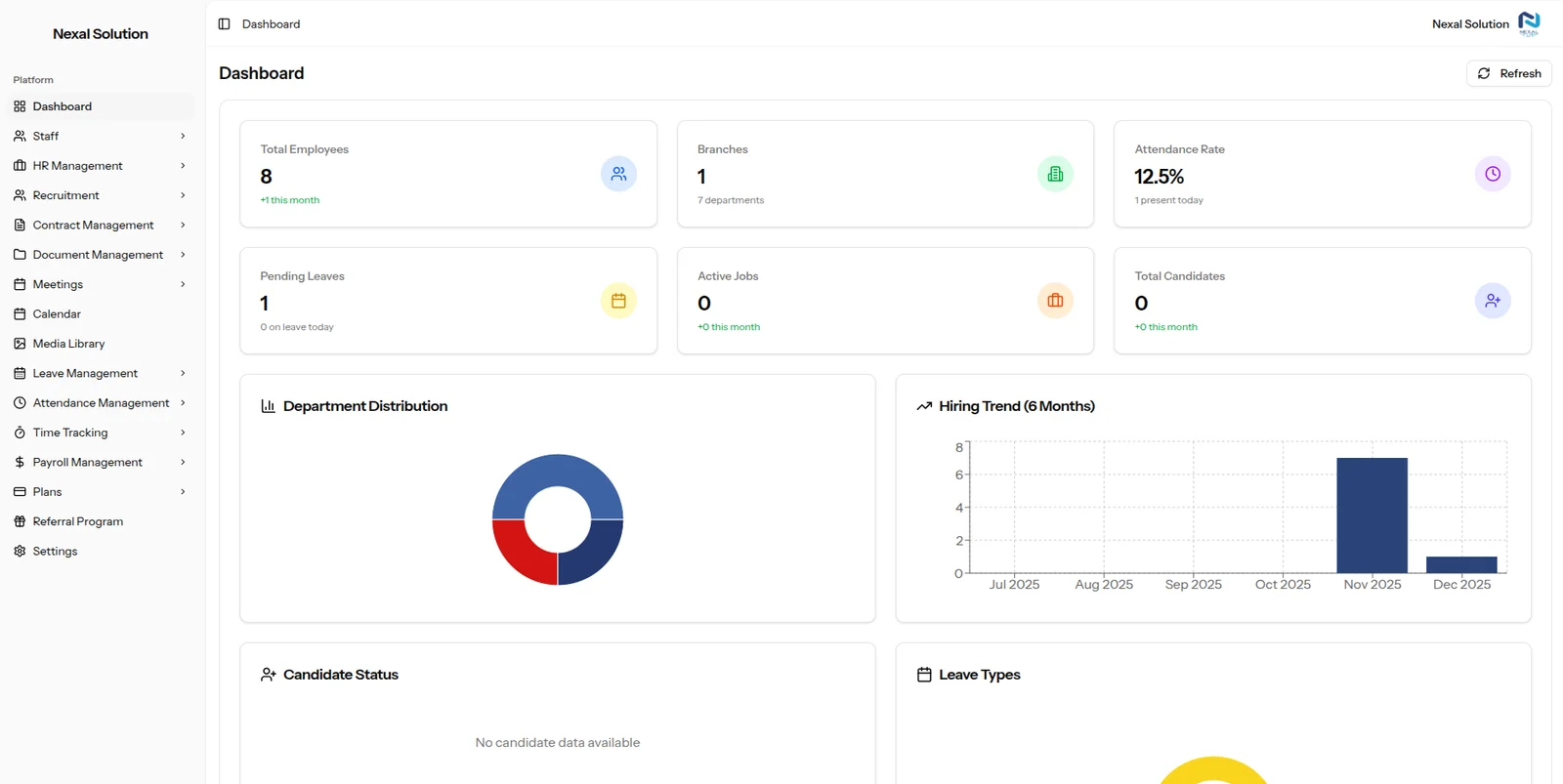Viewport: 1563px width, 784px height.
Task: Click the Meetings calendar icon
Action: pyautogui.click(x=20, y=284)
